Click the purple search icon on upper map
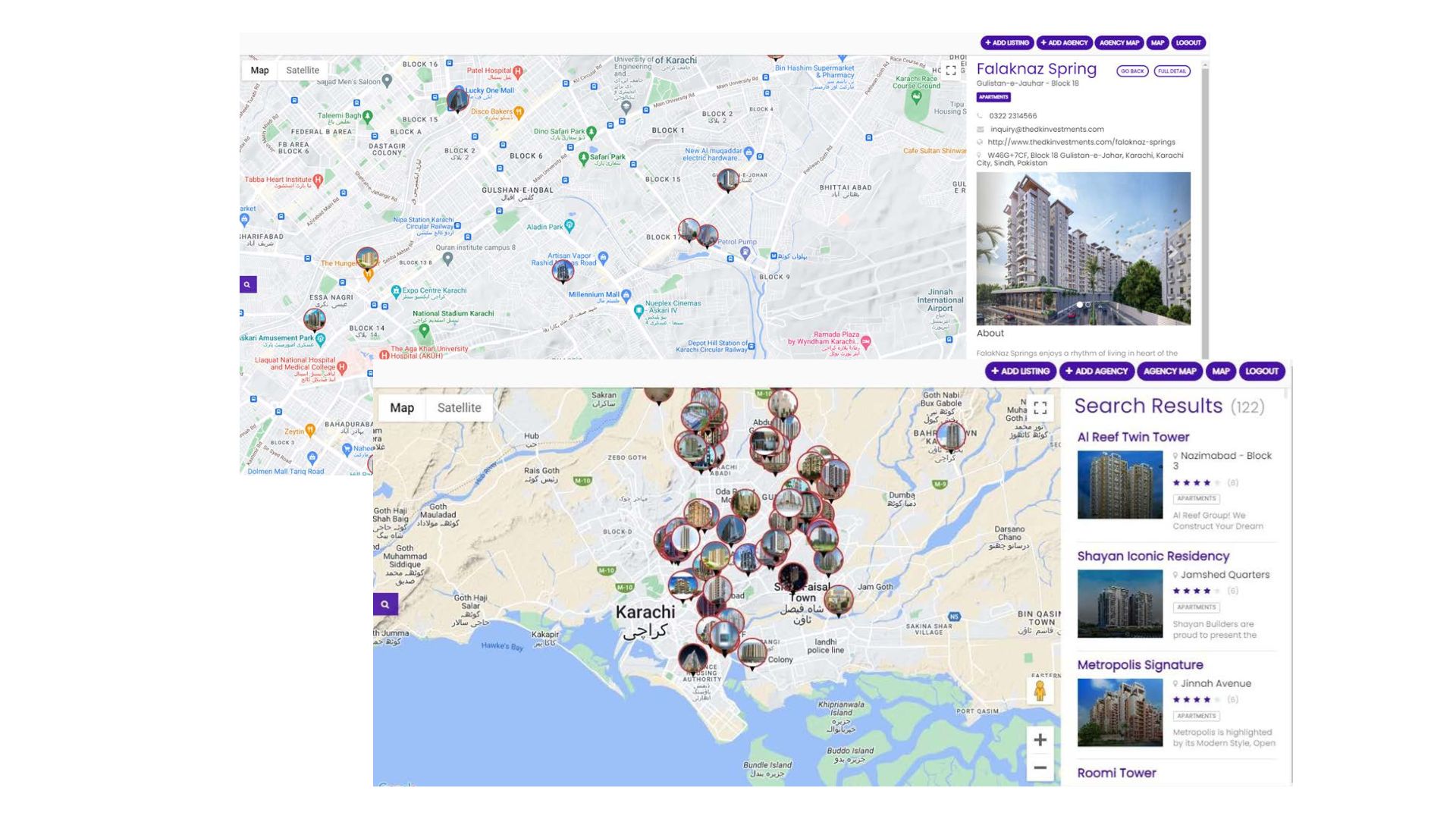 tap(247, 284)
